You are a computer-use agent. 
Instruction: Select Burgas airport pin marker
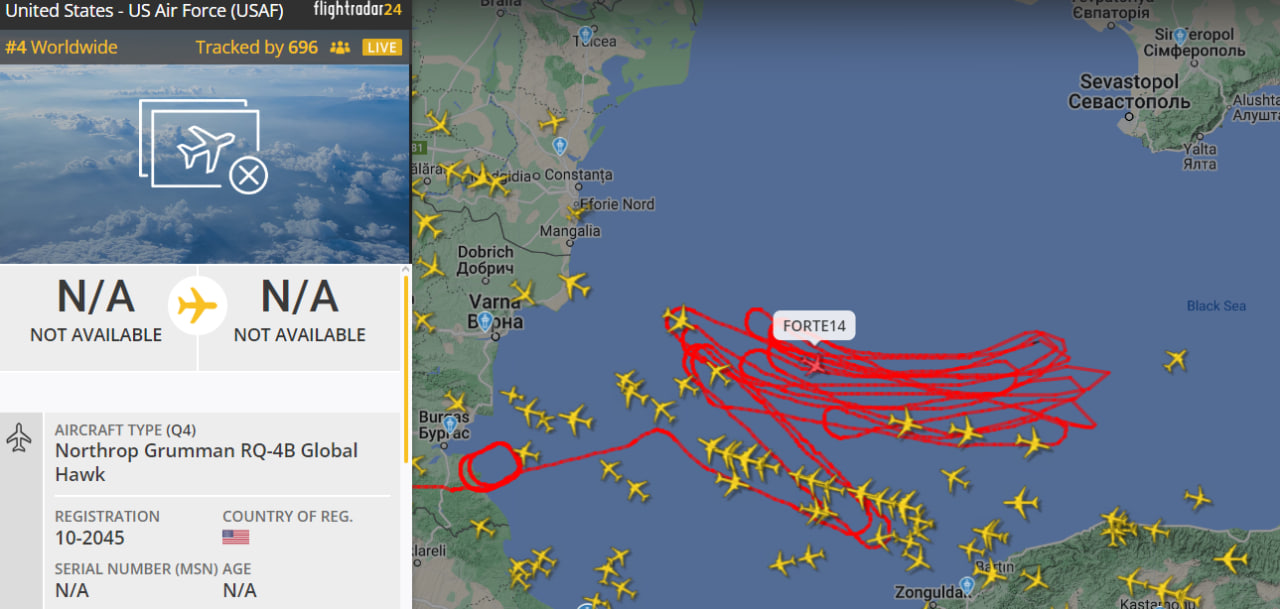pyautogui.click(x=451, y=425)
